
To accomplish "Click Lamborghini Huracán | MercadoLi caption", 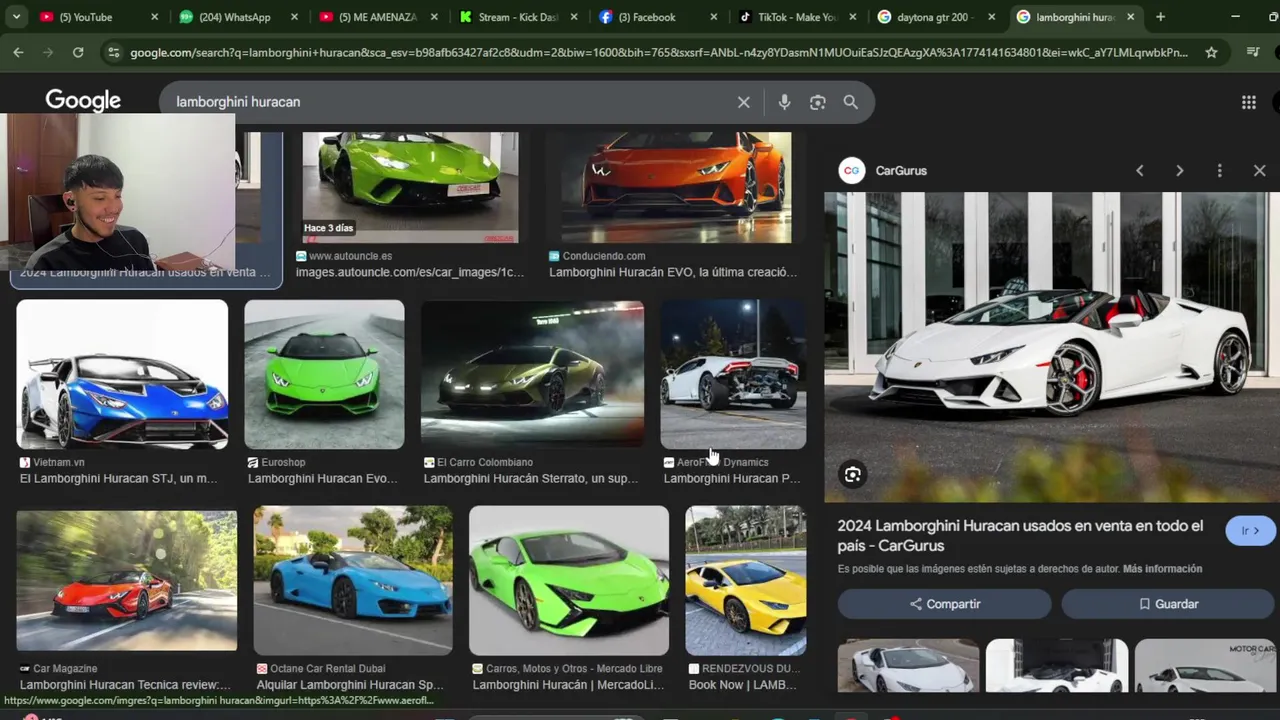I will tap(568, 685).
